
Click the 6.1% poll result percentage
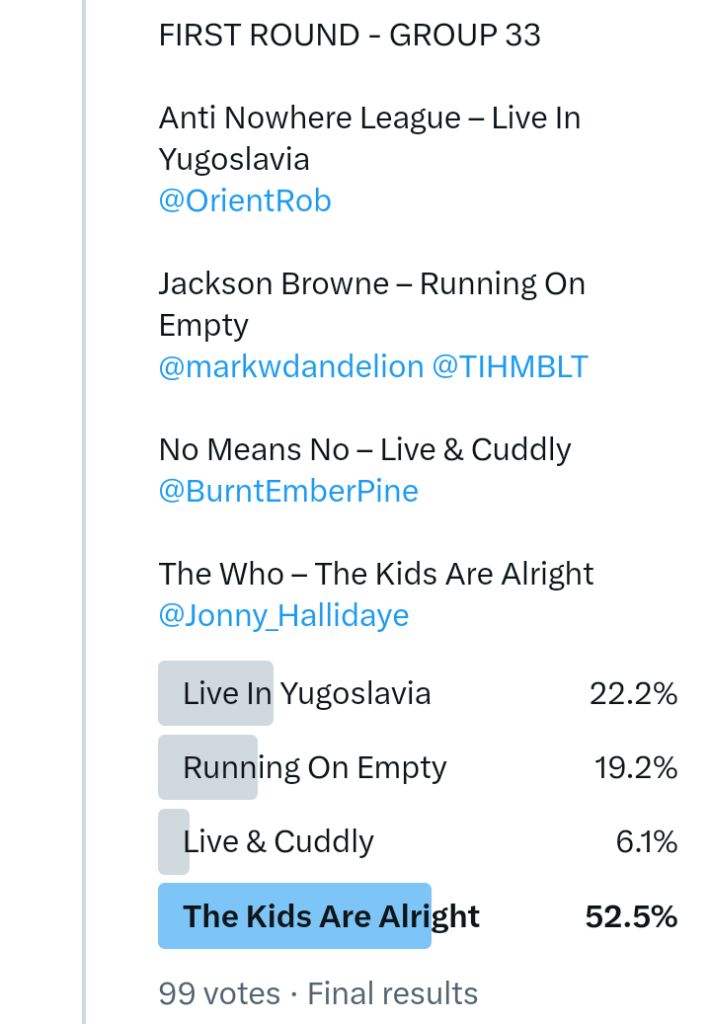[x=646, y=841]
